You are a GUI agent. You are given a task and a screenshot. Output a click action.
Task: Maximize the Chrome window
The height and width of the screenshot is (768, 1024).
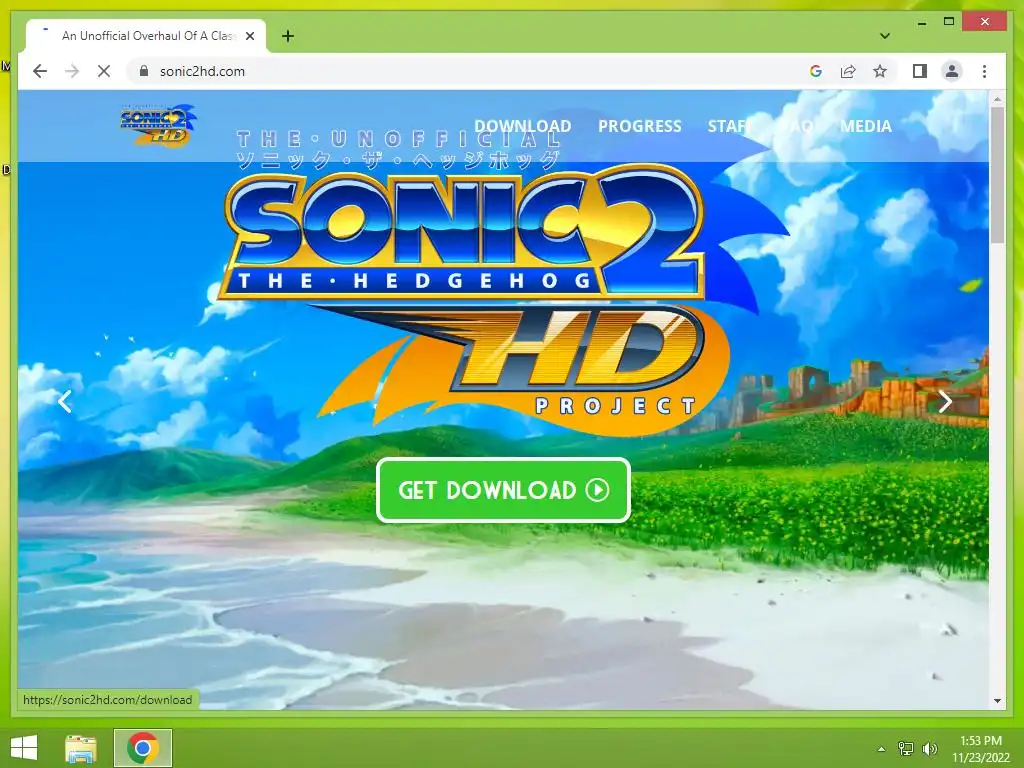(949, 22)
